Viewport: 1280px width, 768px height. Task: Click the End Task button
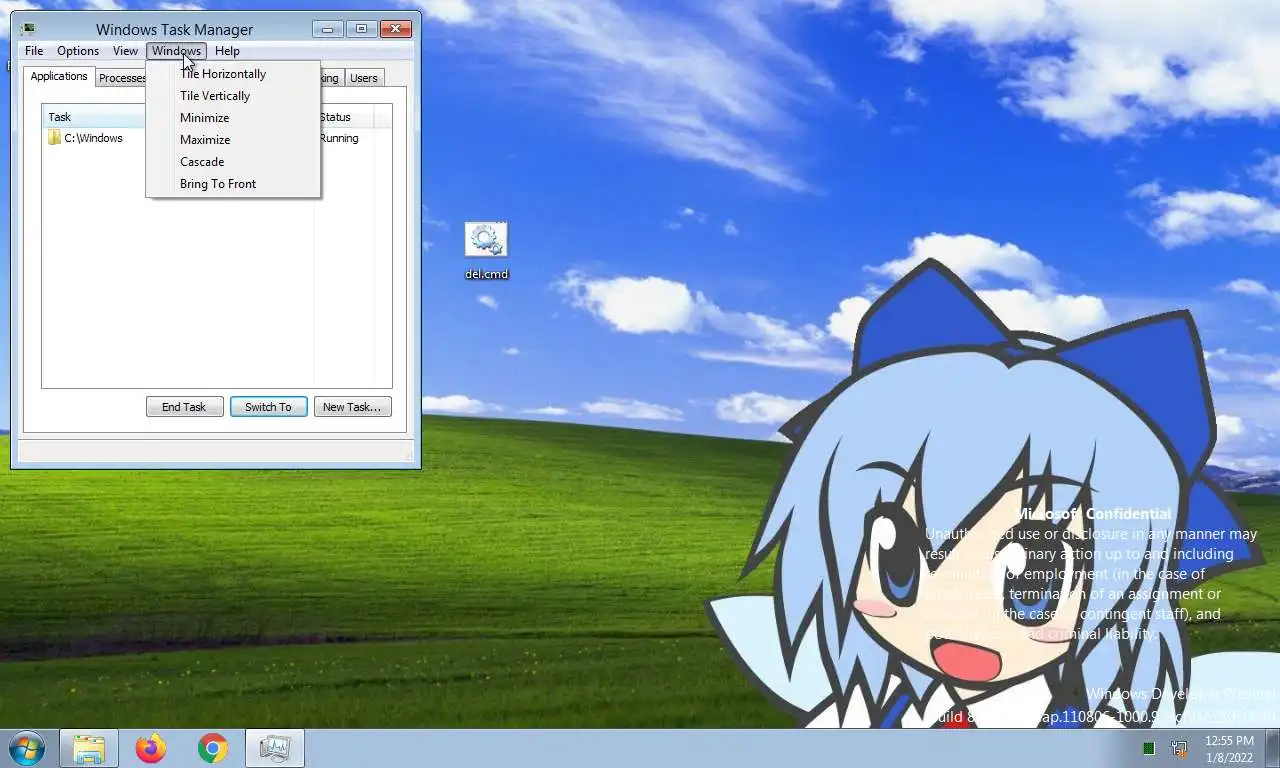(184, 407)
